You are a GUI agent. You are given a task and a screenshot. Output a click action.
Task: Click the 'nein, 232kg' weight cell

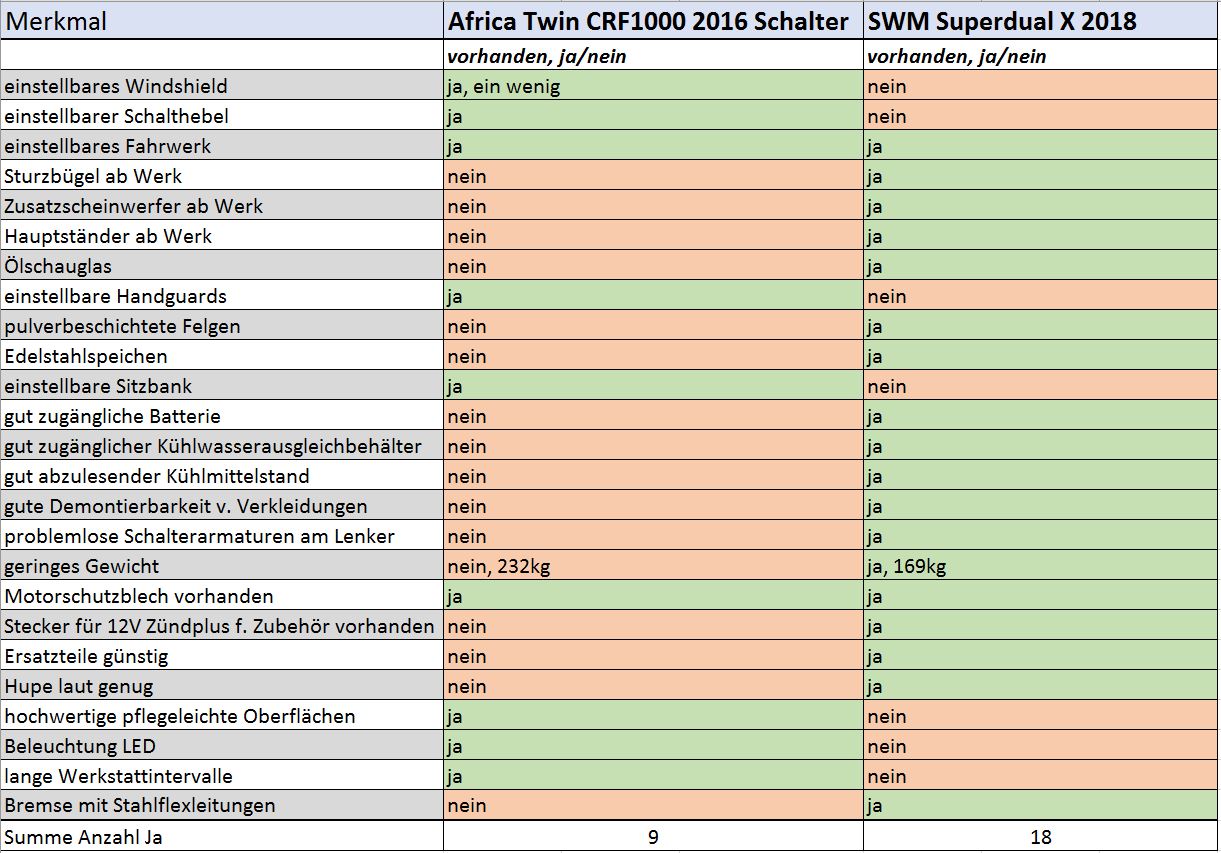(653, 566)
